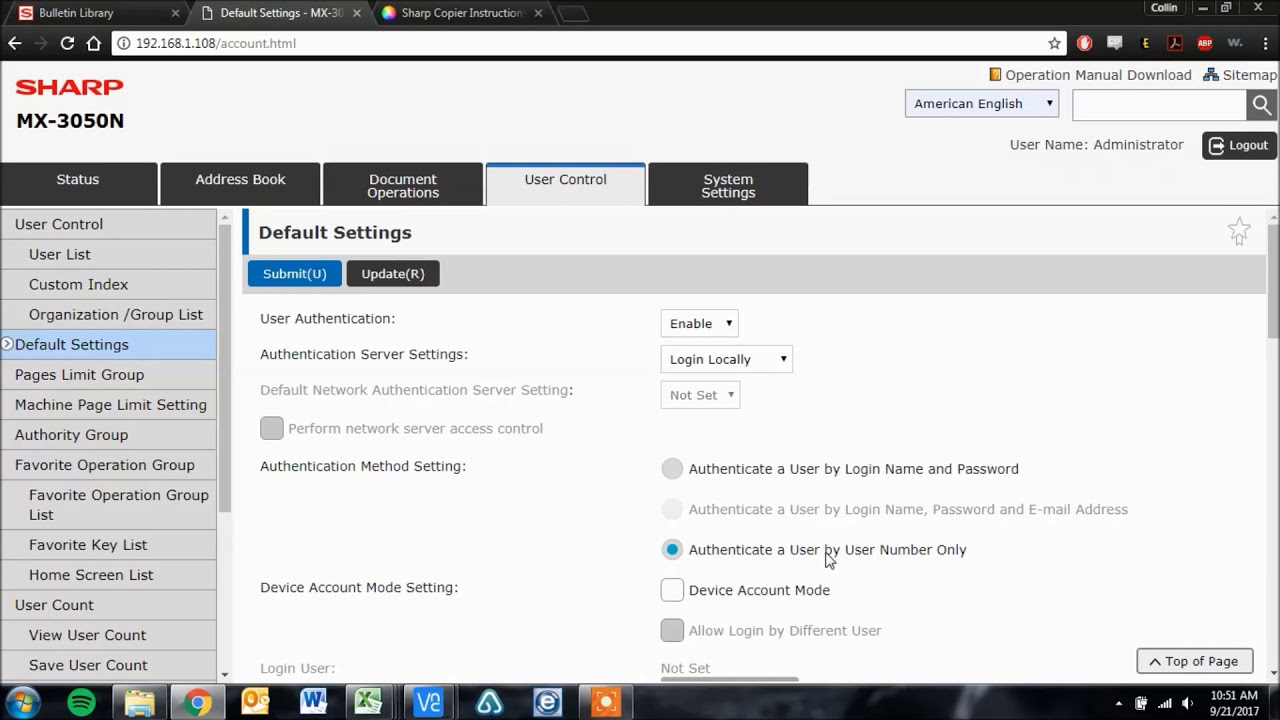Click the magnifier search button
Screen dimensions: 1280x720
(x=1261, y=104)
